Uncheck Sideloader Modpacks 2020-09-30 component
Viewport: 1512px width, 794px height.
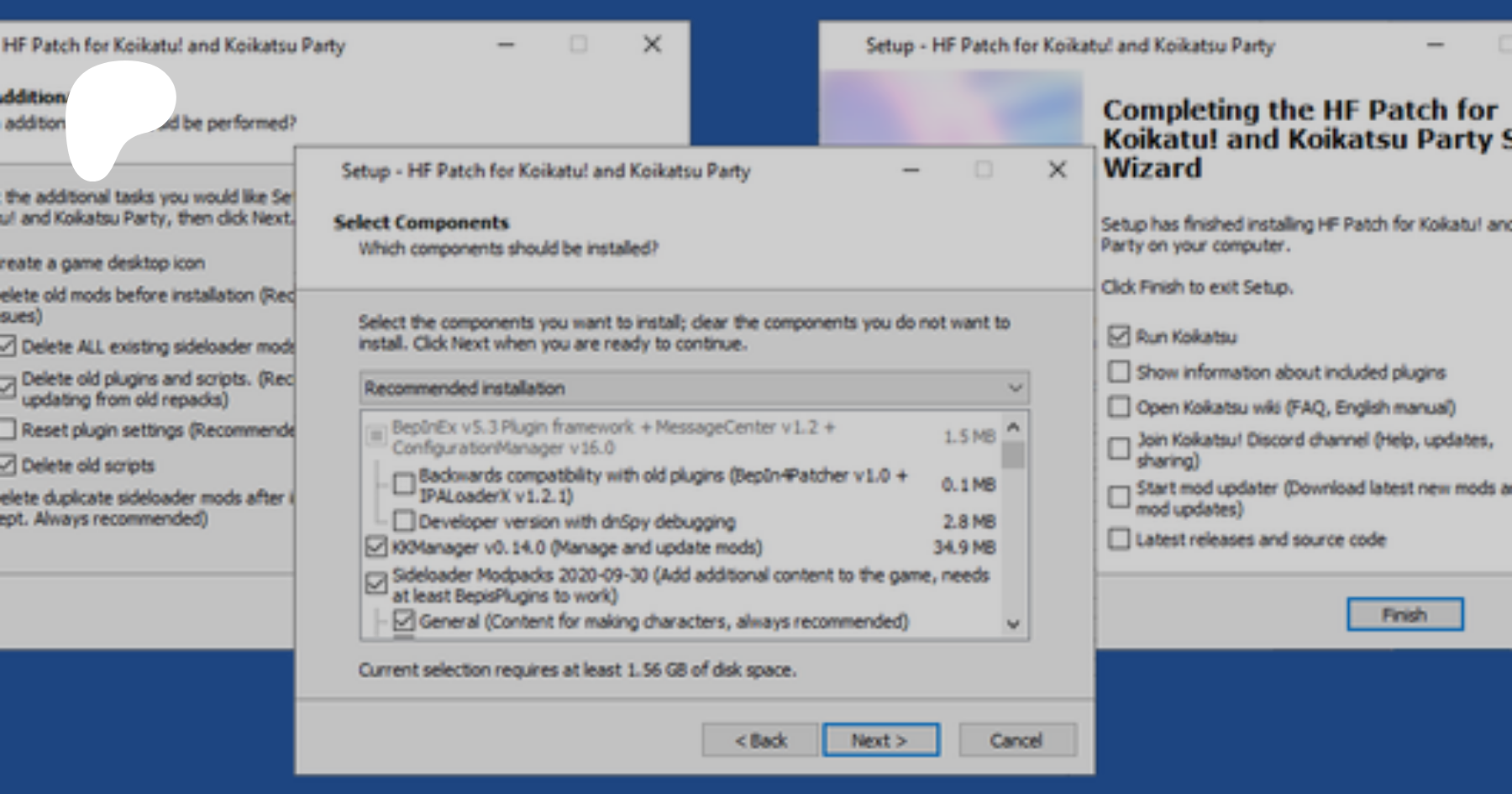(x=376, y=583)
